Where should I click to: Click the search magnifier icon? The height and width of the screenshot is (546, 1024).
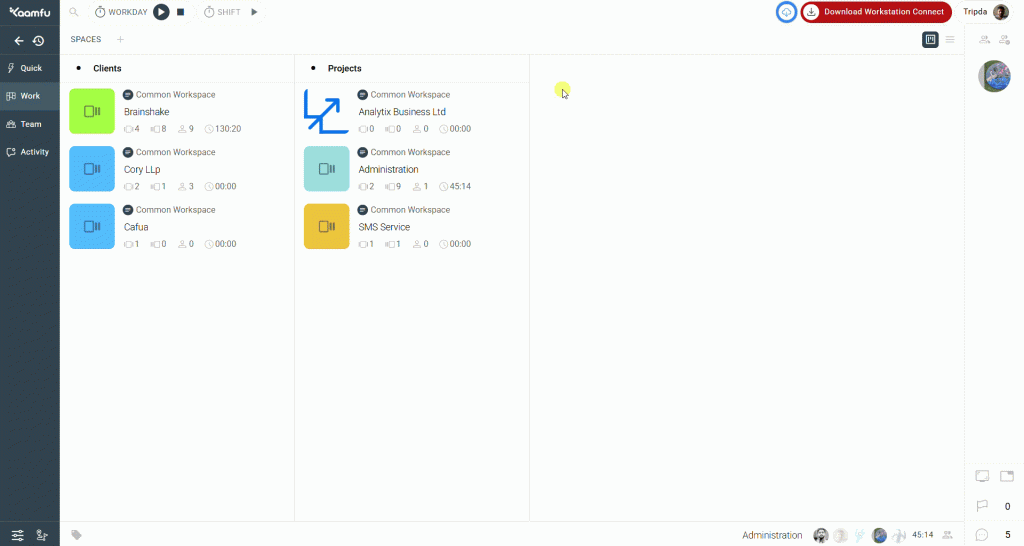(75, 12)
